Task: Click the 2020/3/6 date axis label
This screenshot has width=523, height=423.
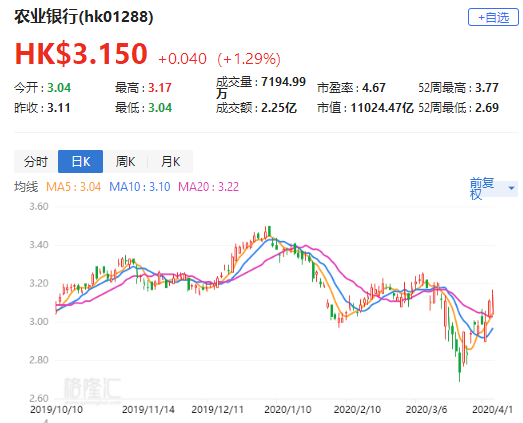Action: click(x=426, y=410)
